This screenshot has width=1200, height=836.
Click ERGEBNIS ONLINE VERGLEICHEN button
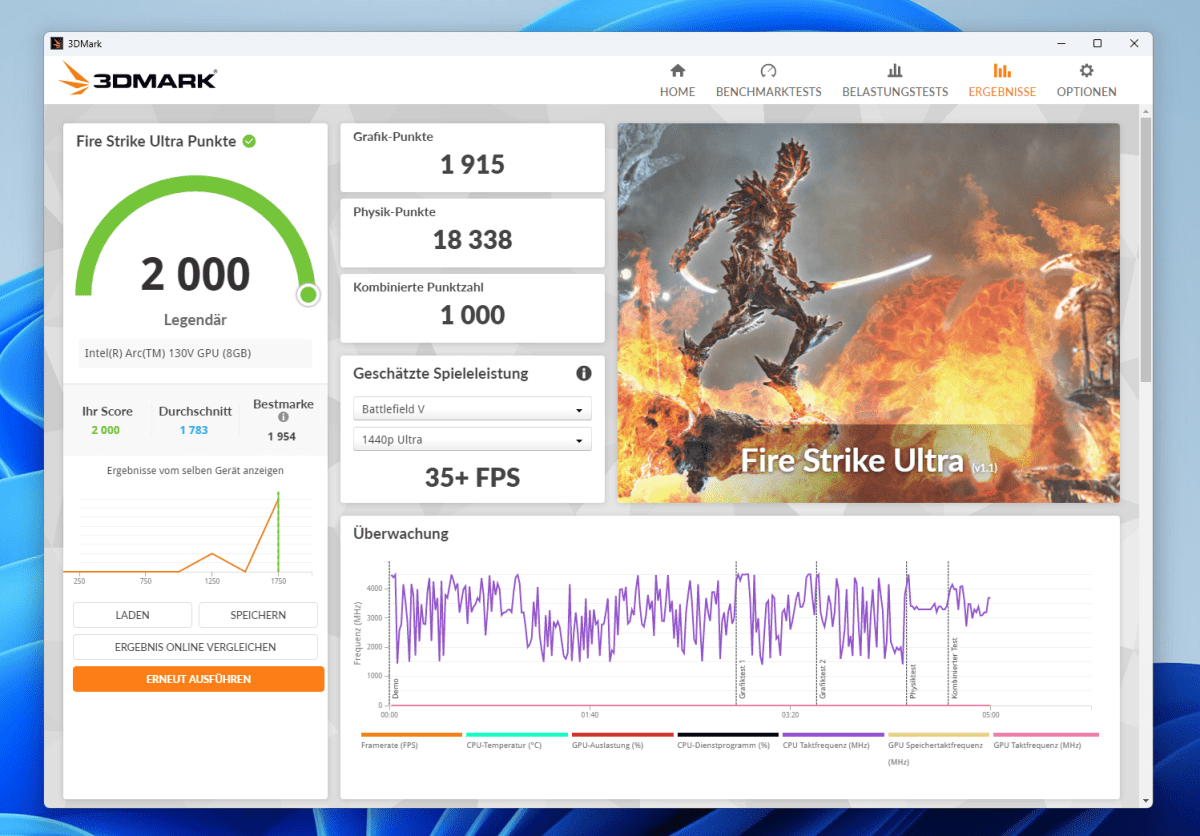tap(195, 647)
